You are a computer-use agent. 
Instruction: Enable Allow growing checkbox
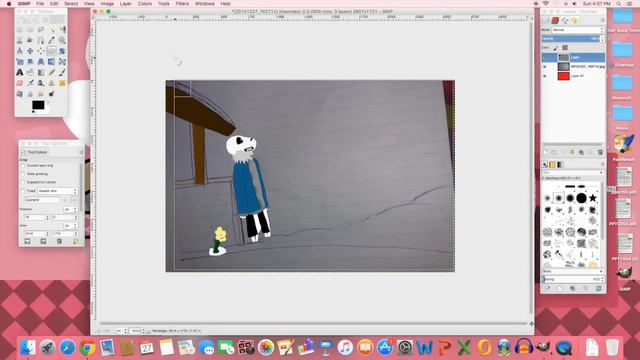click(x=23, y=174)
